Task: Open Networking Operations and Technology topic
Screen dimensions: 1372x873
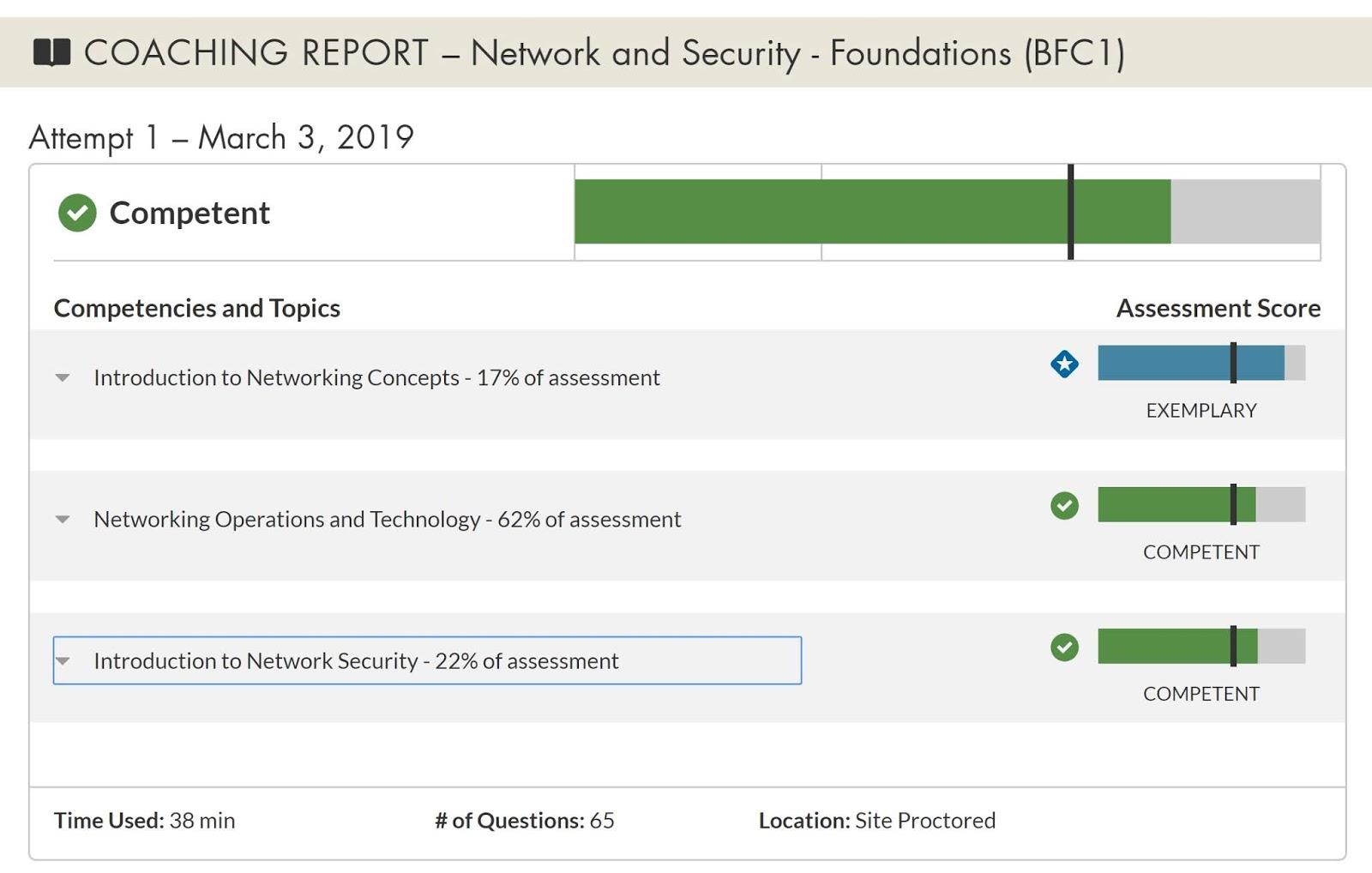Action: tap(387, 520)
